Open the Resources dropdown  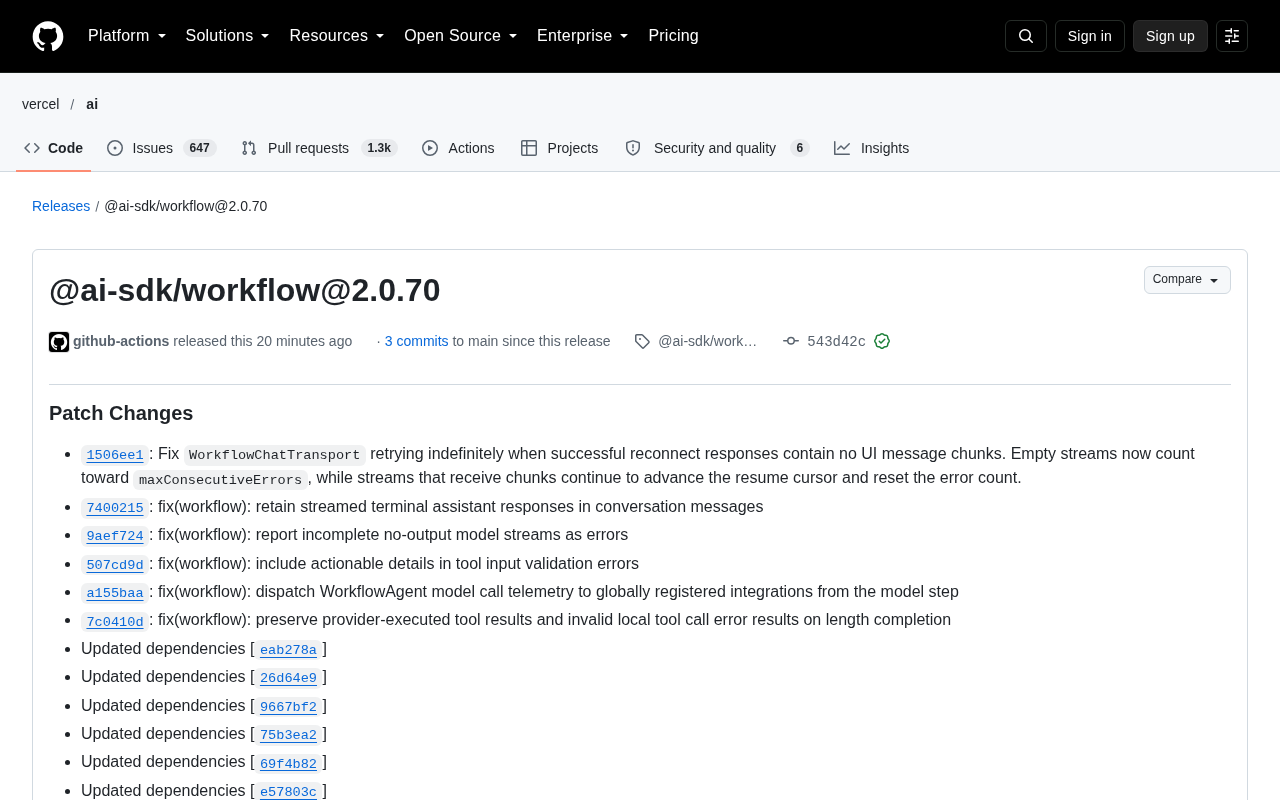pos(337,36)
